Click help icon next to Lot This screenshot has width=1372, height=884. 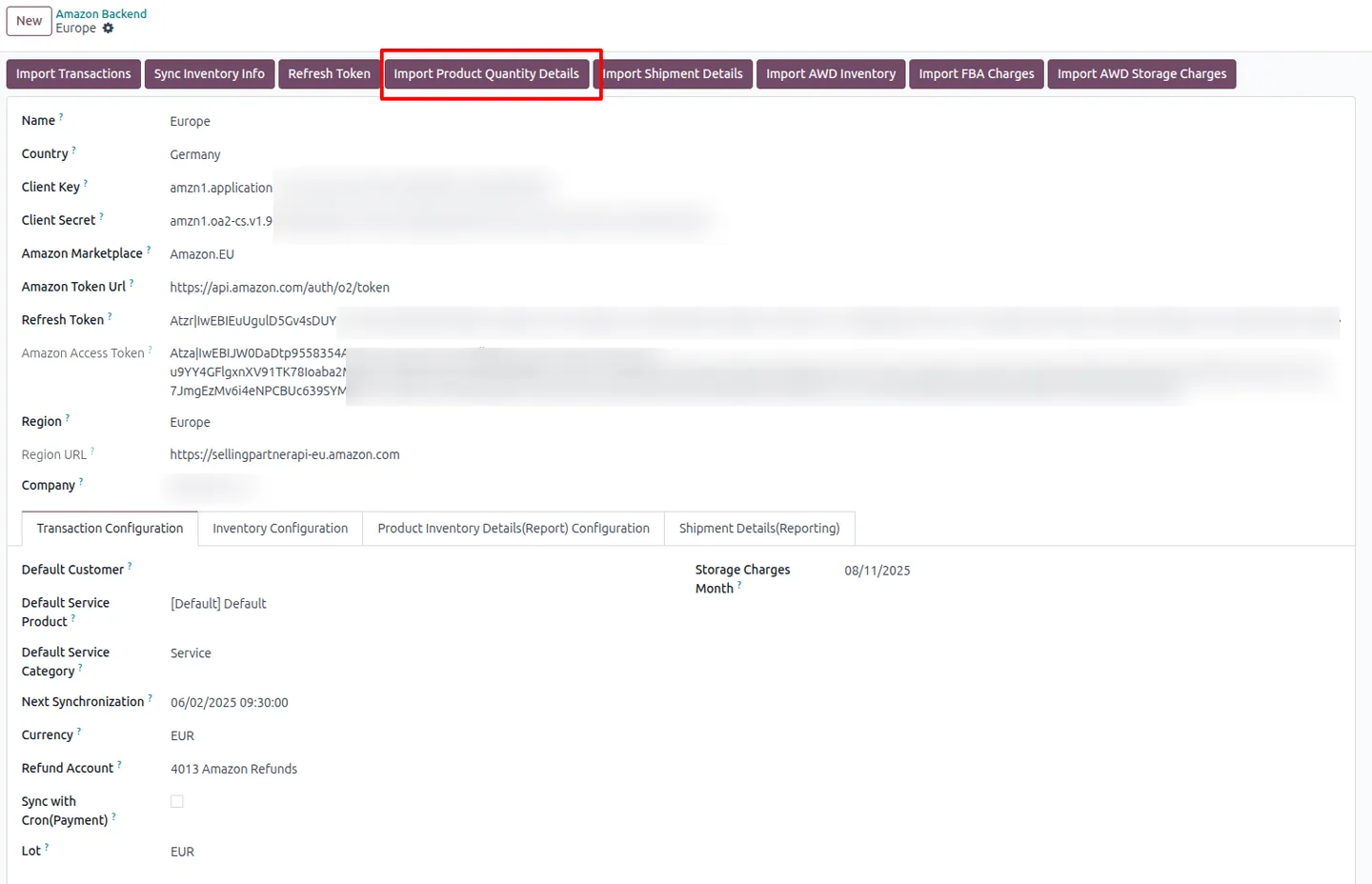coord(47,848)
